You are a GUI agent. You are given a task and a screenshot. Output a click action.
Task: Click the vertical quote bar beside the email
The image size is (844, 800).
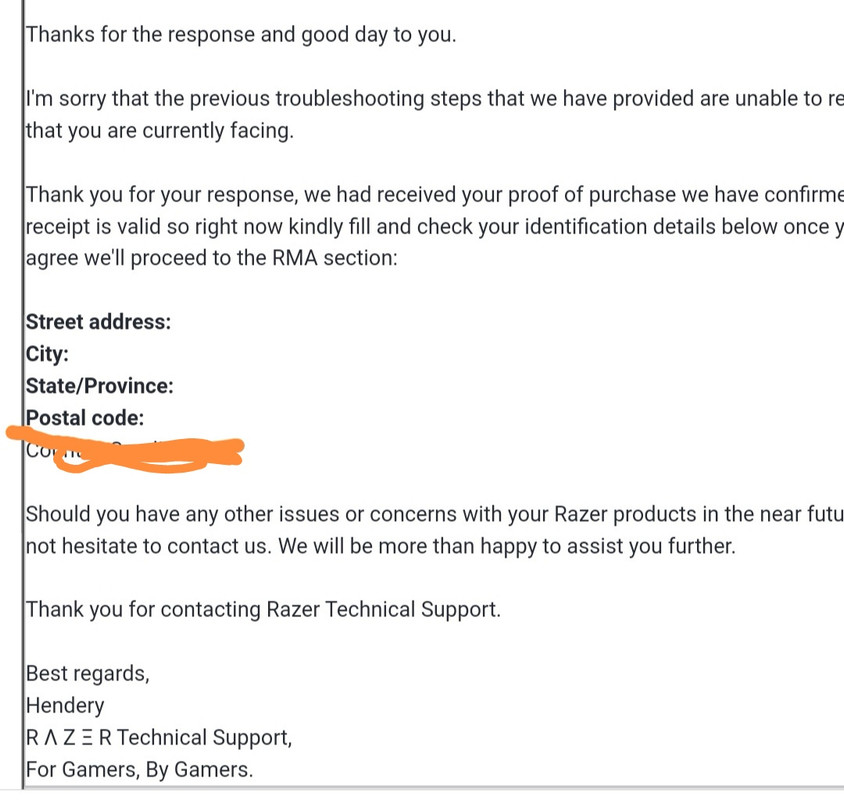23,394
